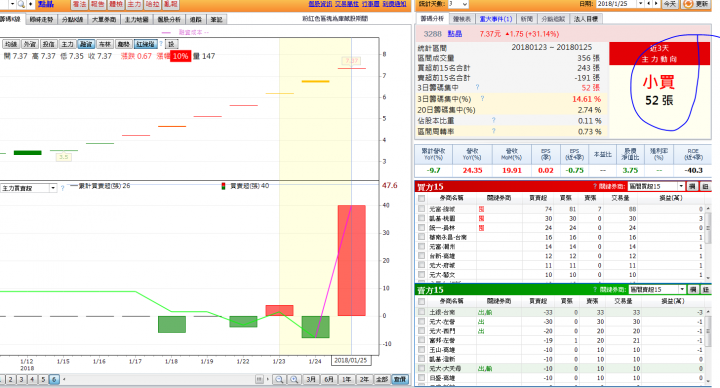
Task: Click the chart horizontal scrollbar grip
Action: pos(259,379)
